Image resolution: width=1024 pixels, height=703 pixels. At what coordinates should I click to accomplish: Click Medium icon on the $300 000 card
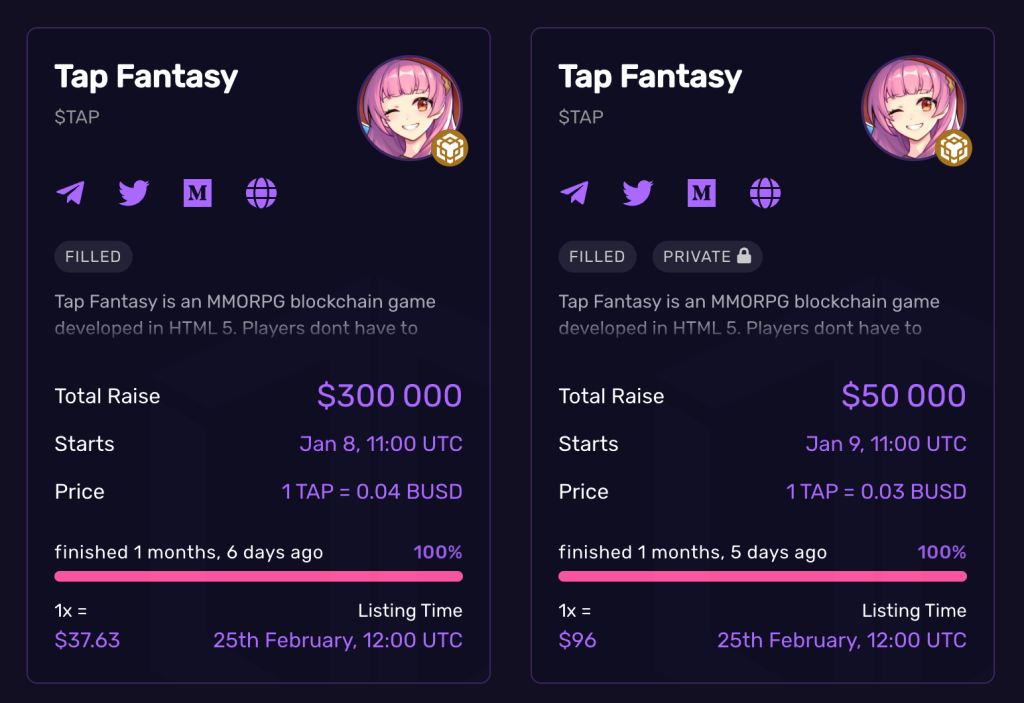197,193
